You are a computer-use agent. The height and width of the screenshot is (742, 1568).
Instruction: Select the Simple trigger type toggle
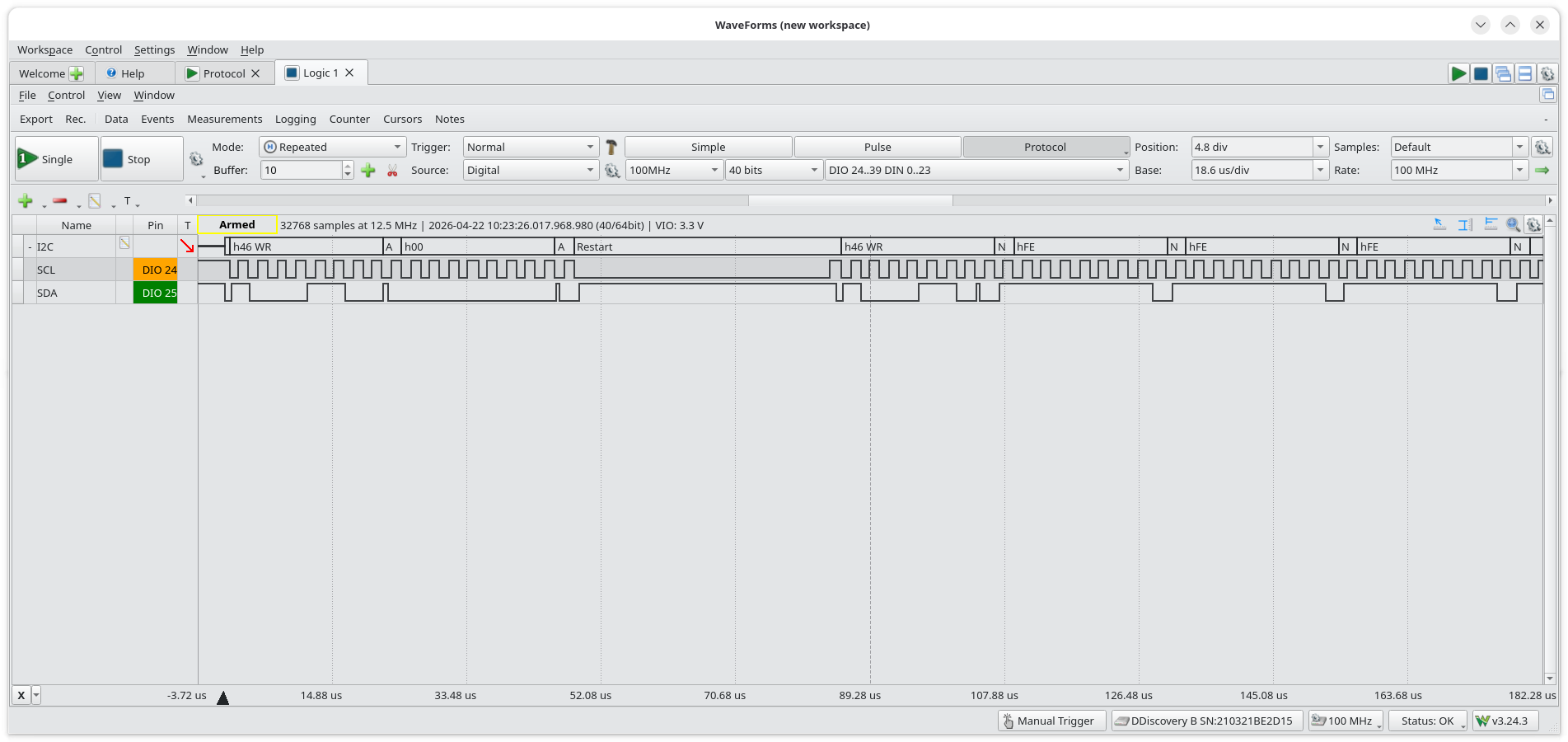(708, 148)
